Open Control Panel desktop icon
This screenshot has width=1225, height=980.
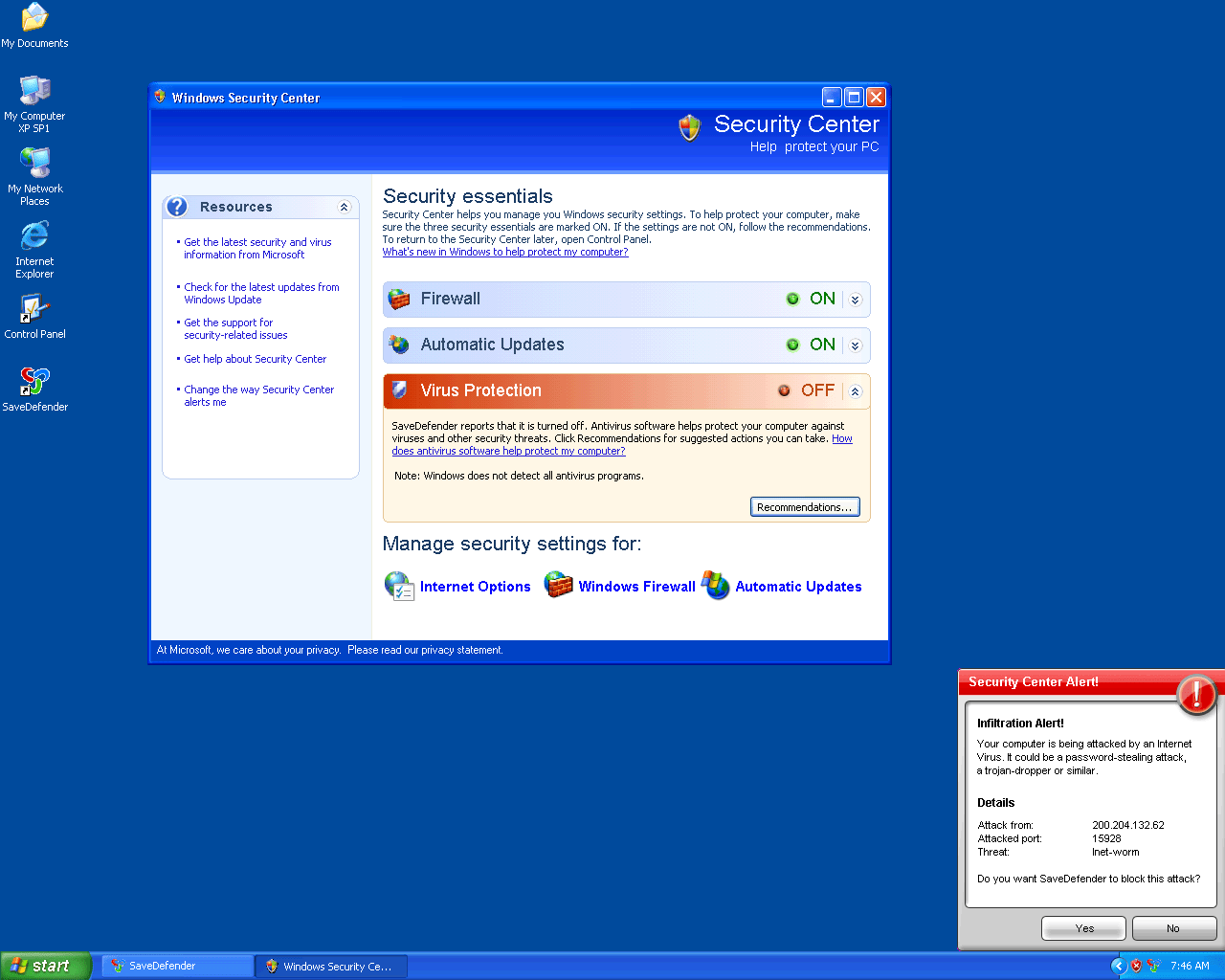[34, 309]
